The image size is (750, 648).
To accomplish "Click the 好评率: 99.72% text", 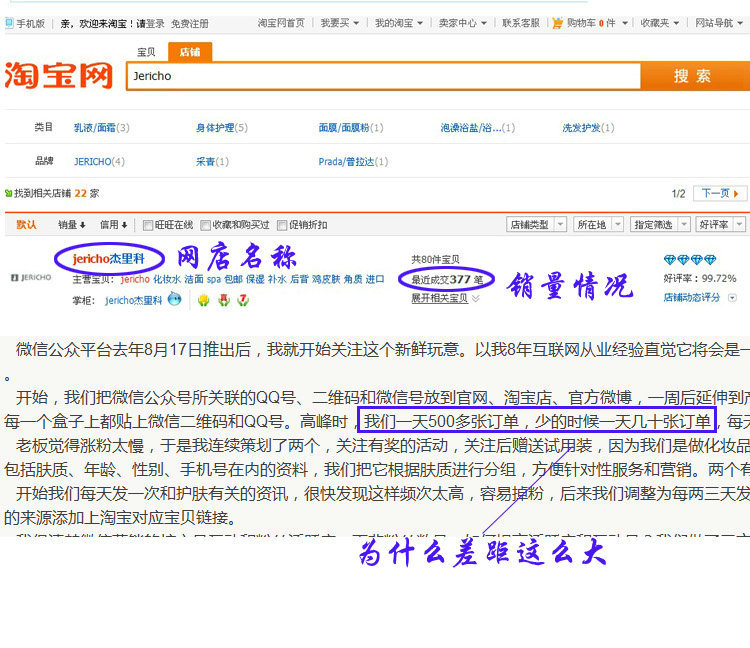I will [x=700, y=278].
